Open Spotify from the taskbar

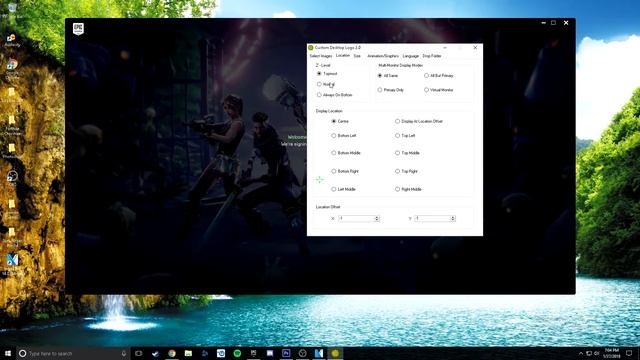coord(237,353)
